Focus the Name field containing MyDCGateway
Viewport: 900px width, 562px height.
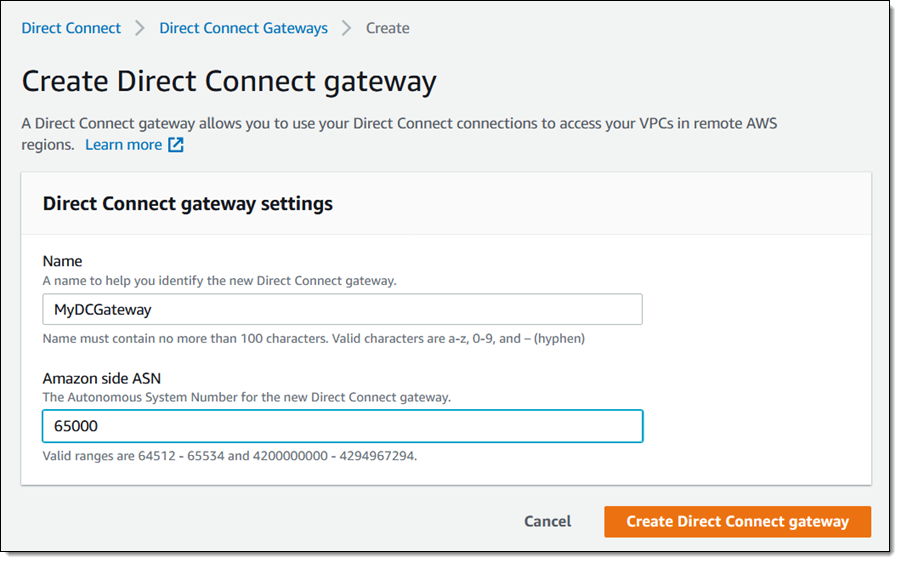pyautogui.click(x=342, y=310)
